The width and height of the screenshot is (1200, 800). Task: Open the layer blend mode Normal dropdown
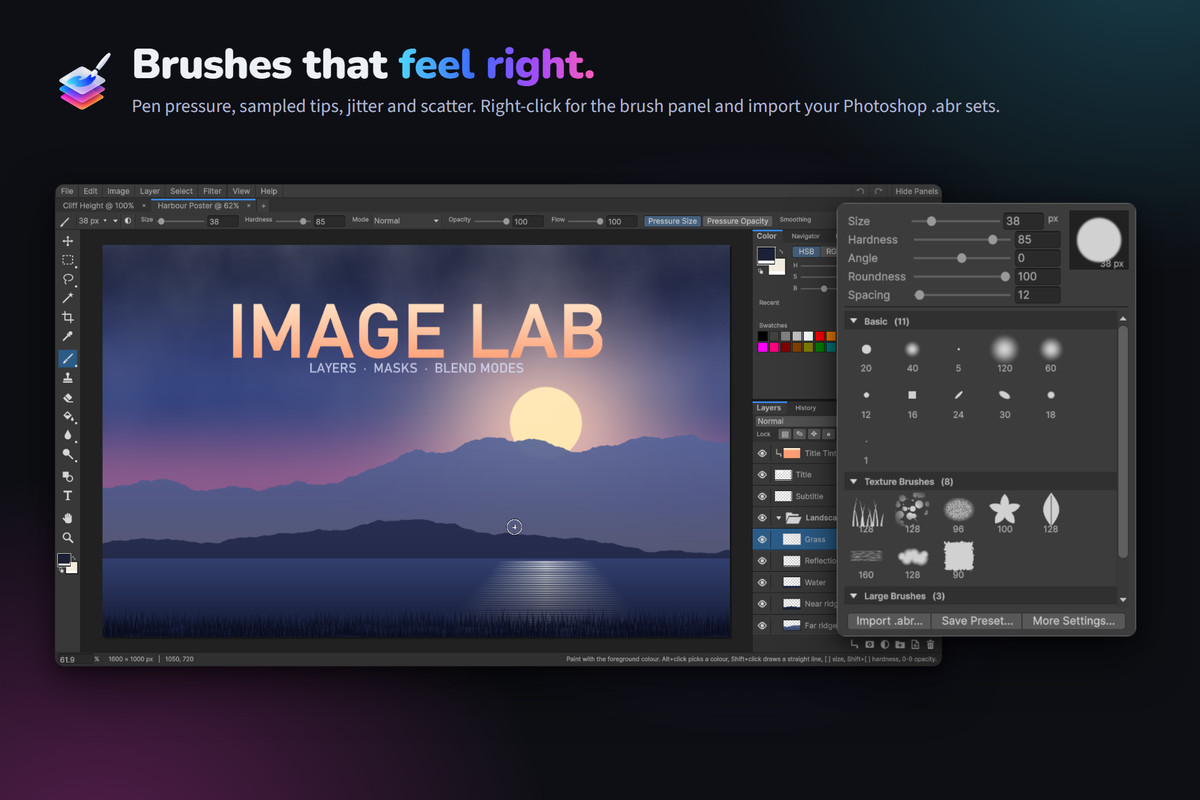[x=795, y=421]
